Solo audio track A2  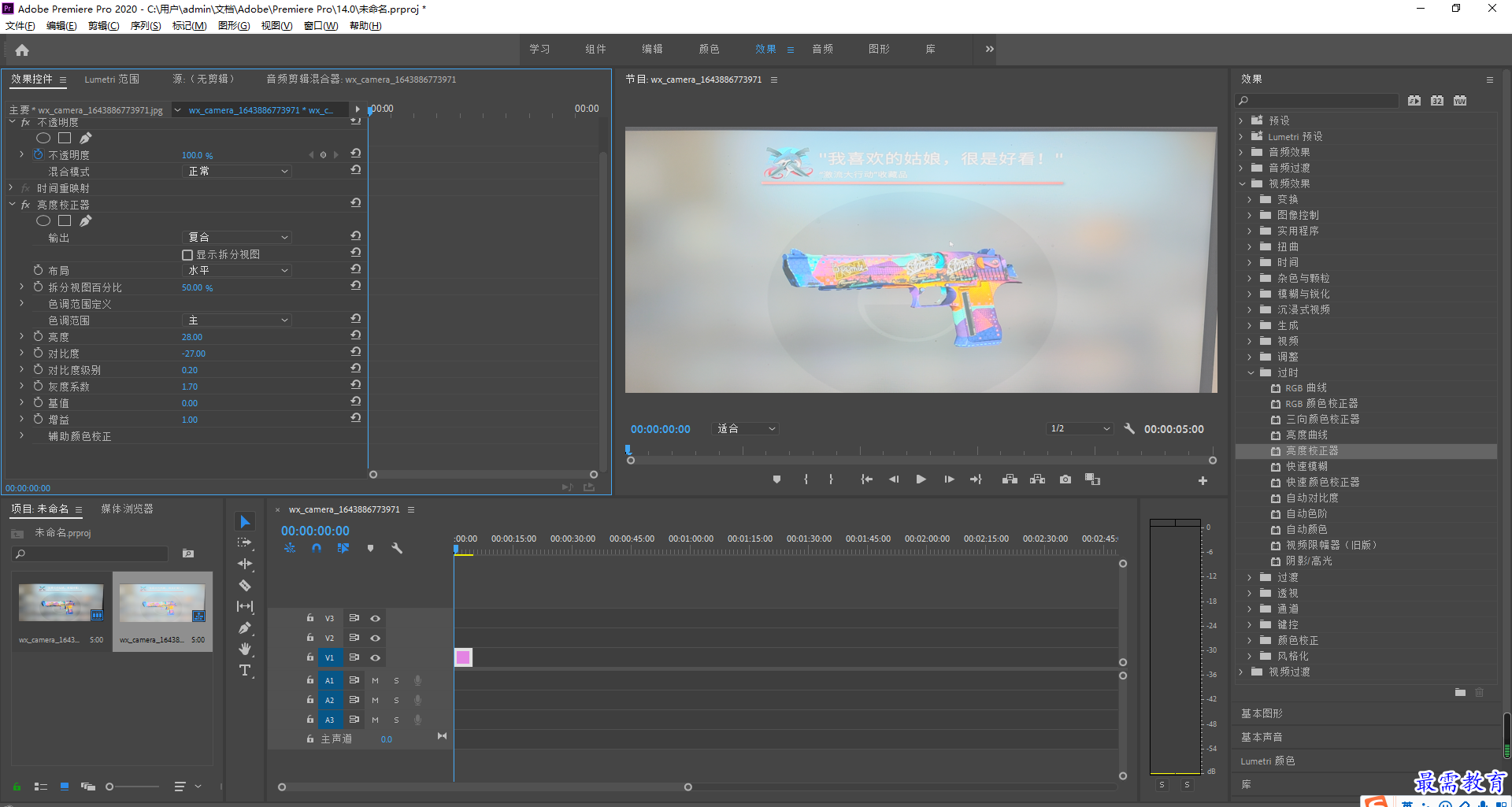pos(396,700)
